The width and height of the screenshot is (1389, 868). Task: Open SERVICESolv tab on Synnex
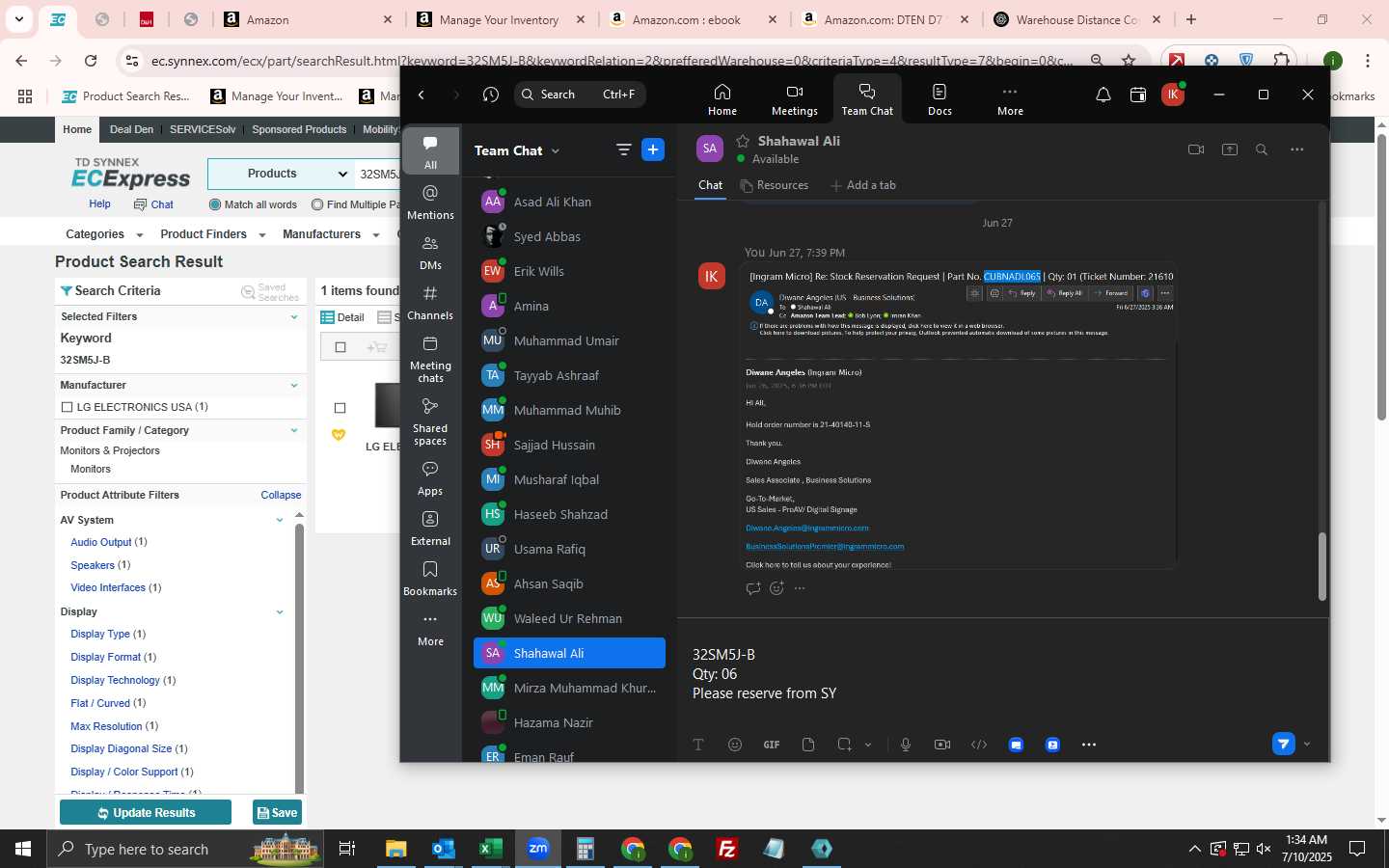pyautogui.click(x=202, y=129)
